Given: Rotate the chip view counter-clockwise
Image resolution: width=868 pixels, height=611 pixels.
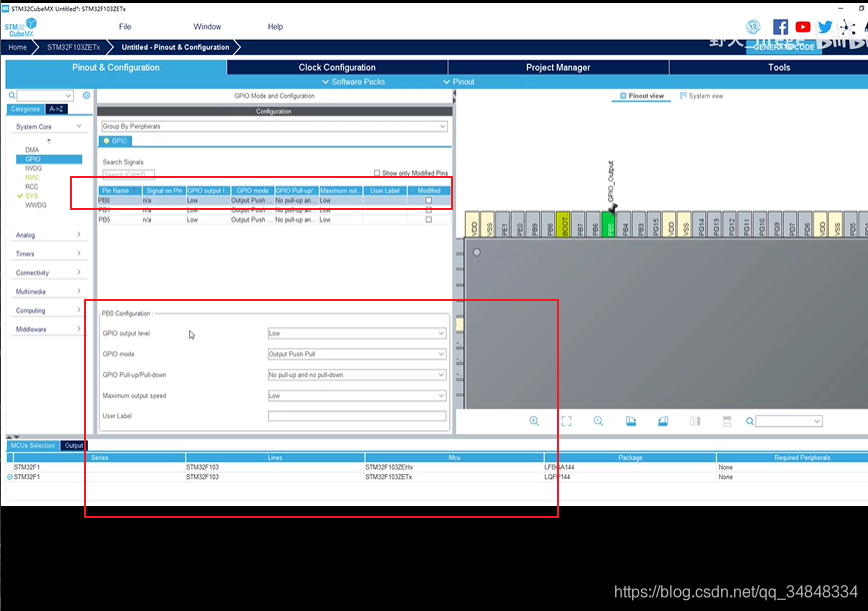Looking at the screenshot, I should 663,421.
